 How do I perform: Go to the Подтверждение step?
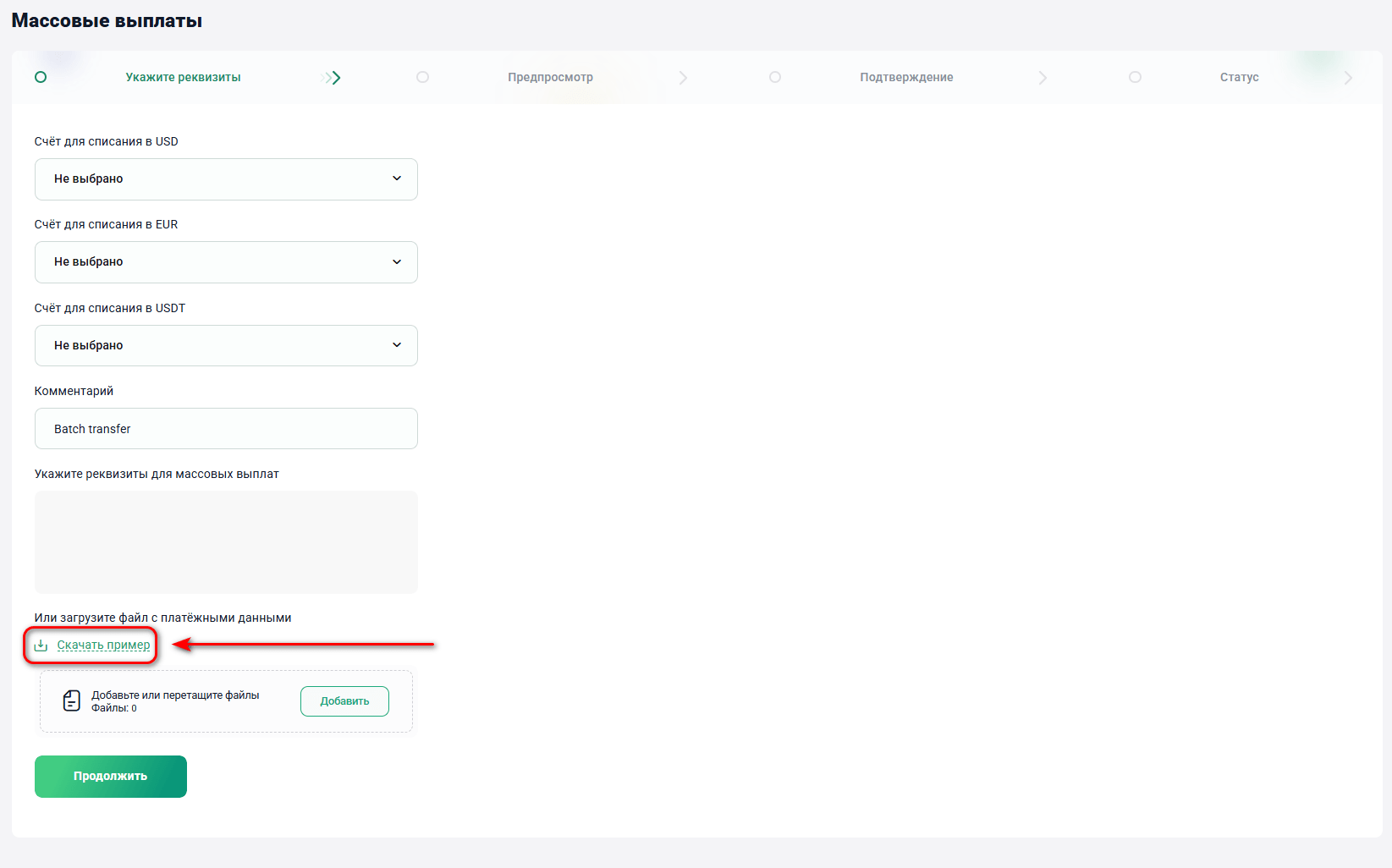coord(906,77)
